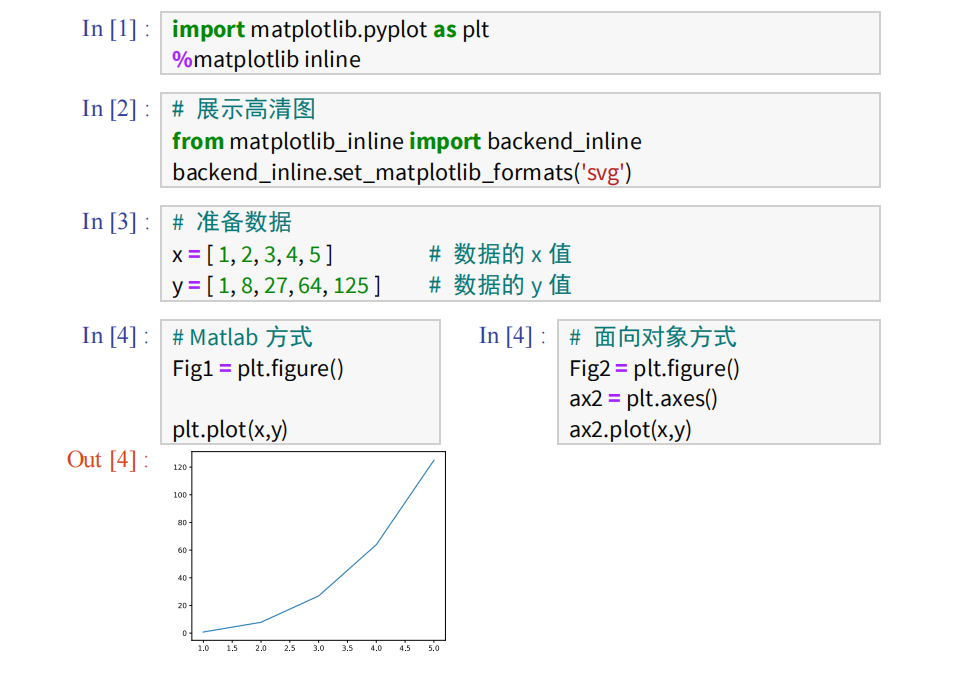Viewport: 955px width, 683px height.
Task: Click the x-axis tick label 5.0
Action: tap(434, 648)
